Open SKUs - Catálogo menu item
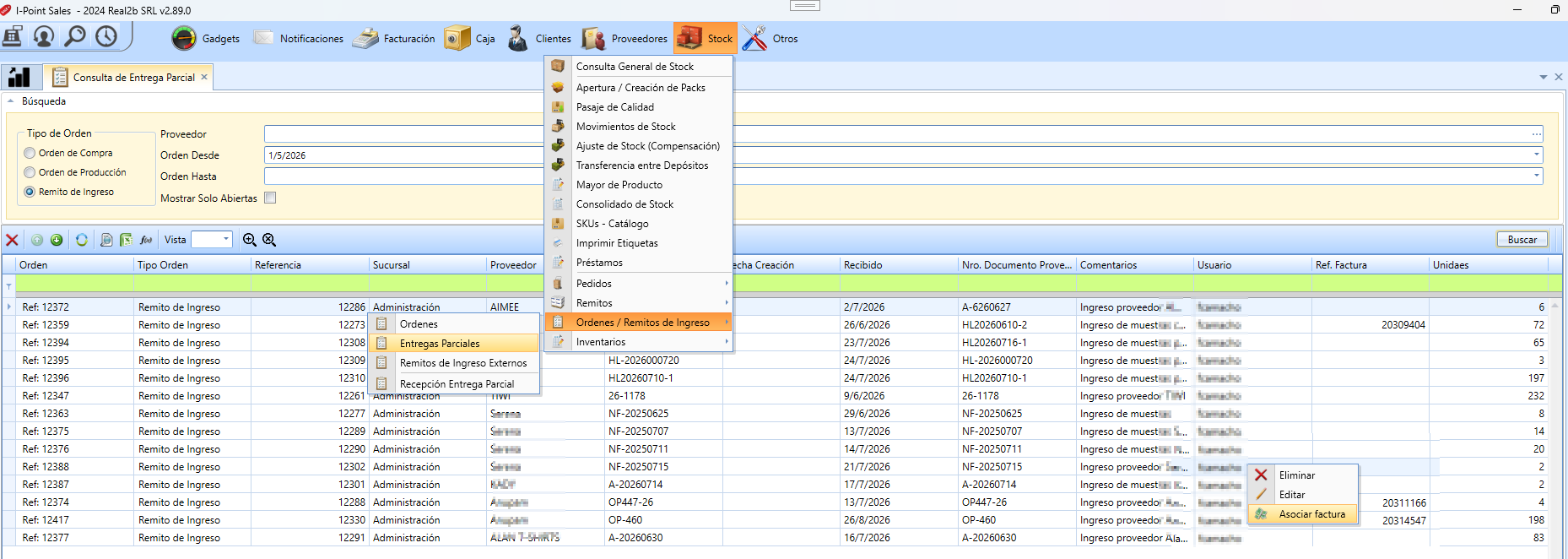The image size is (1568, 559). 639,224
